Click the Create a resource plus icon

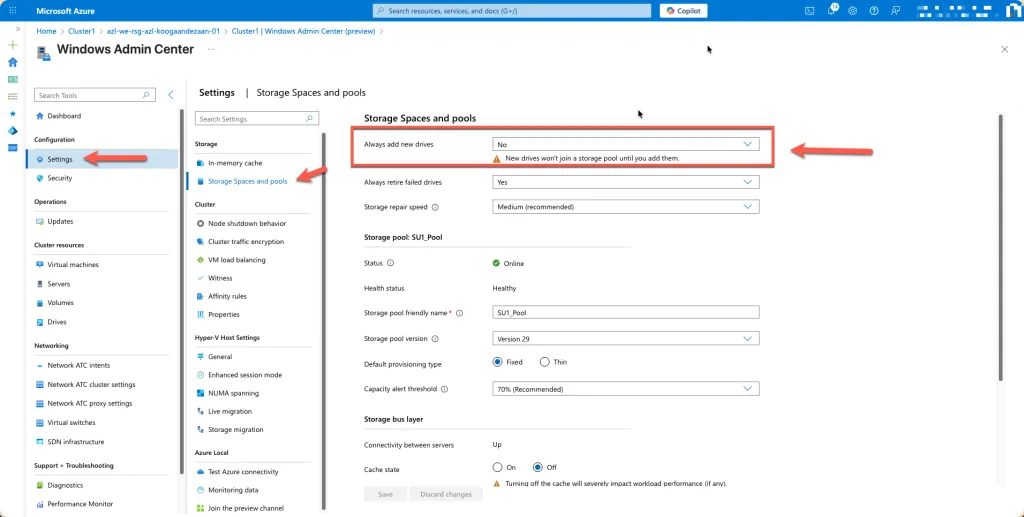click(x=12, y=45)
